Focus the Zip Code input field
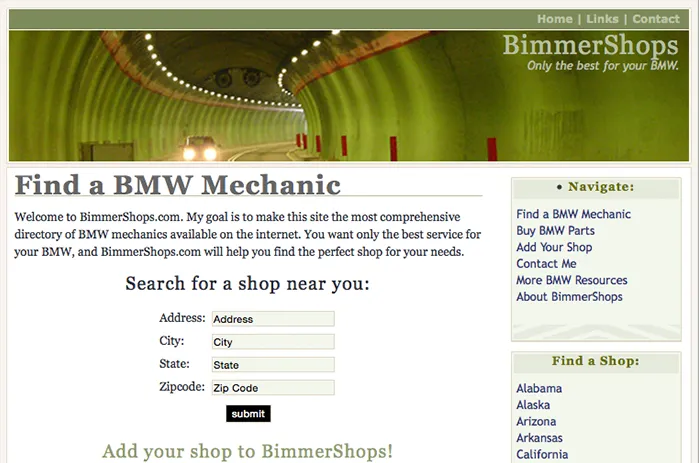The image size is (699, 463). click(x=273, y=388)
